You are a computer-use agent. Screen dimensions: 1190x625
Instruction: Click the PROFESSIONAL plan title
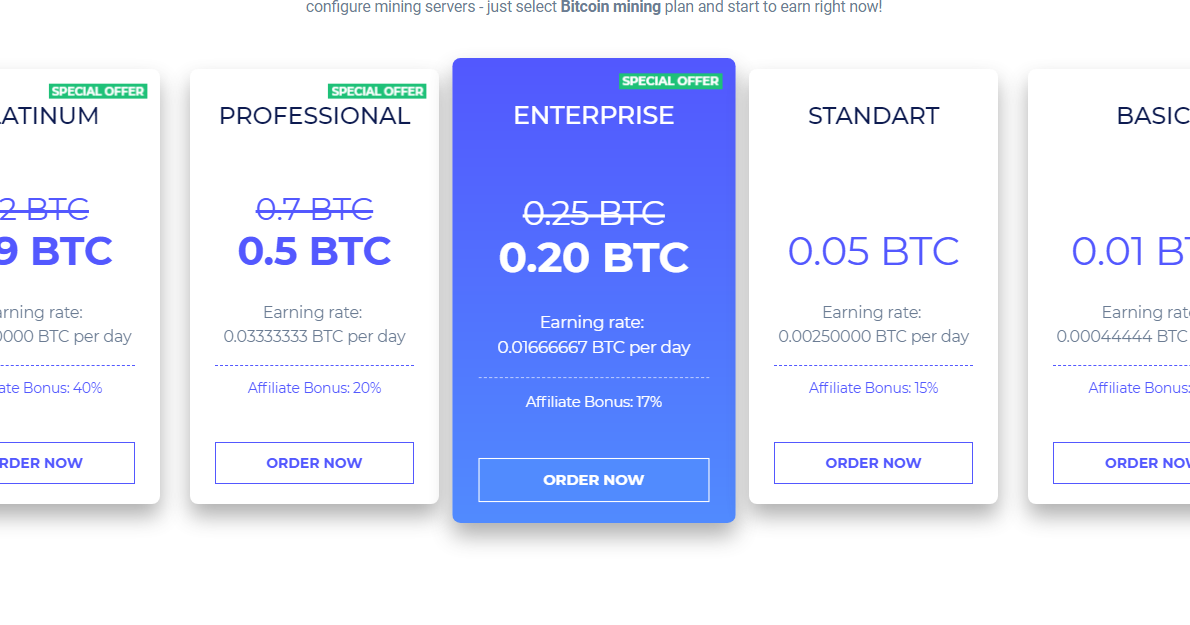(314, 115)
